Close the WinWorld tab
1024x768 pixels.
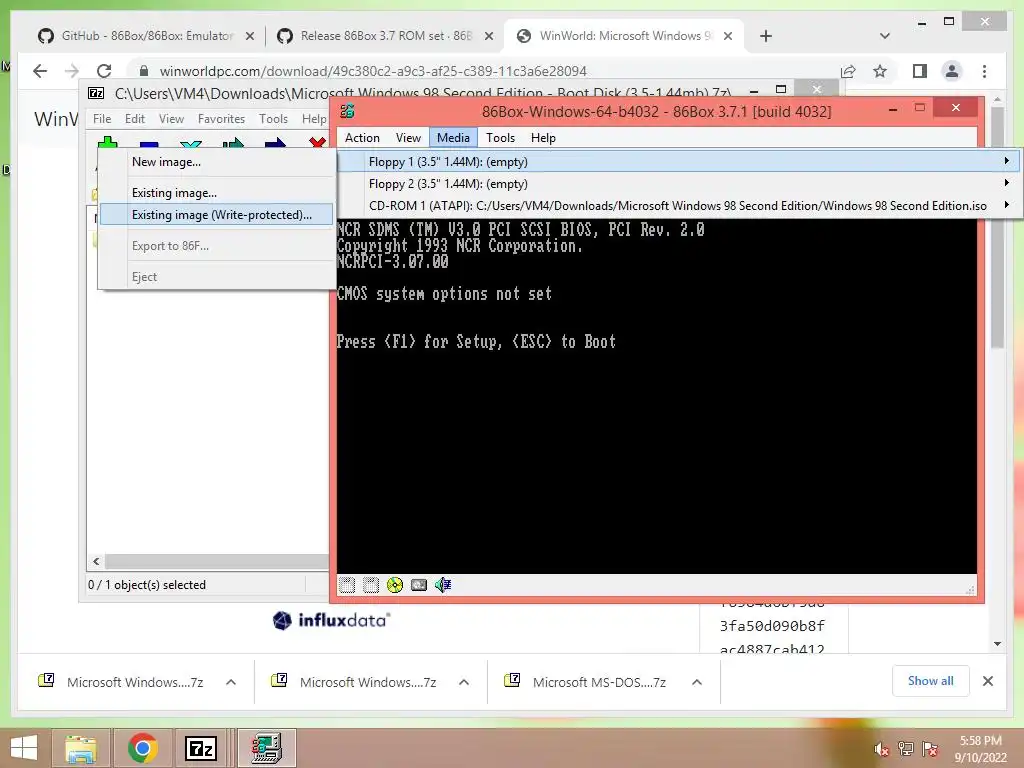728,36
